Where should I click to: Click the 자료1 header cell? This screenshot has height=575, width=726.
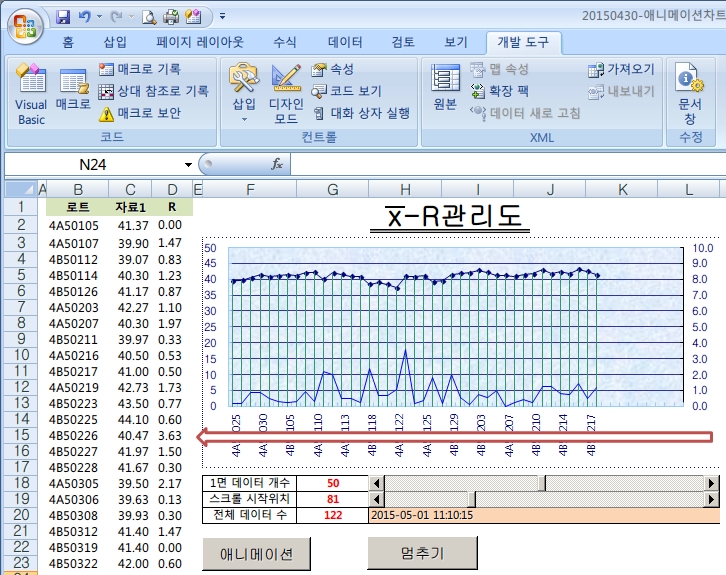[x=130, y=207]
